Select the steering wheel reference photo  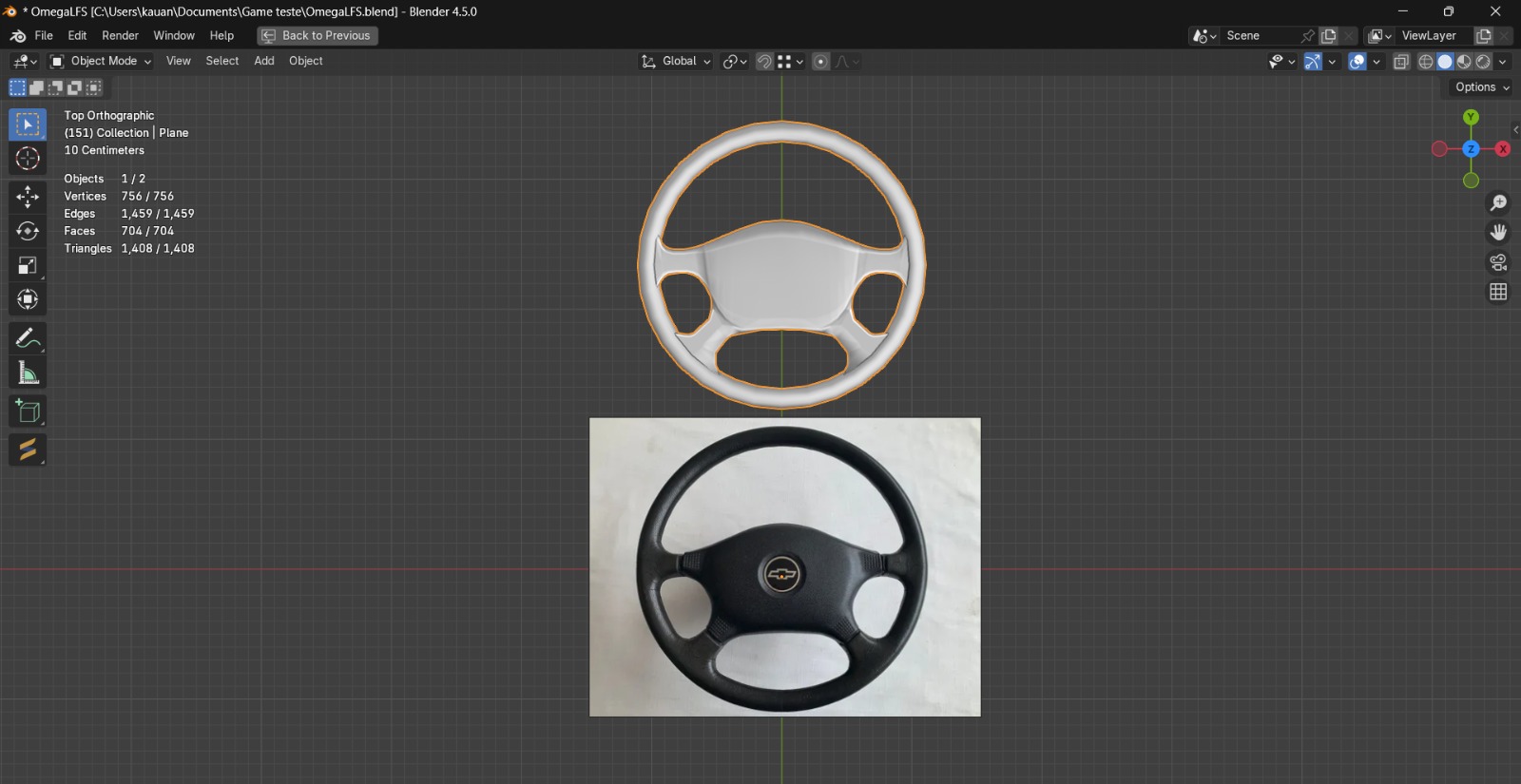click(785, 567)
